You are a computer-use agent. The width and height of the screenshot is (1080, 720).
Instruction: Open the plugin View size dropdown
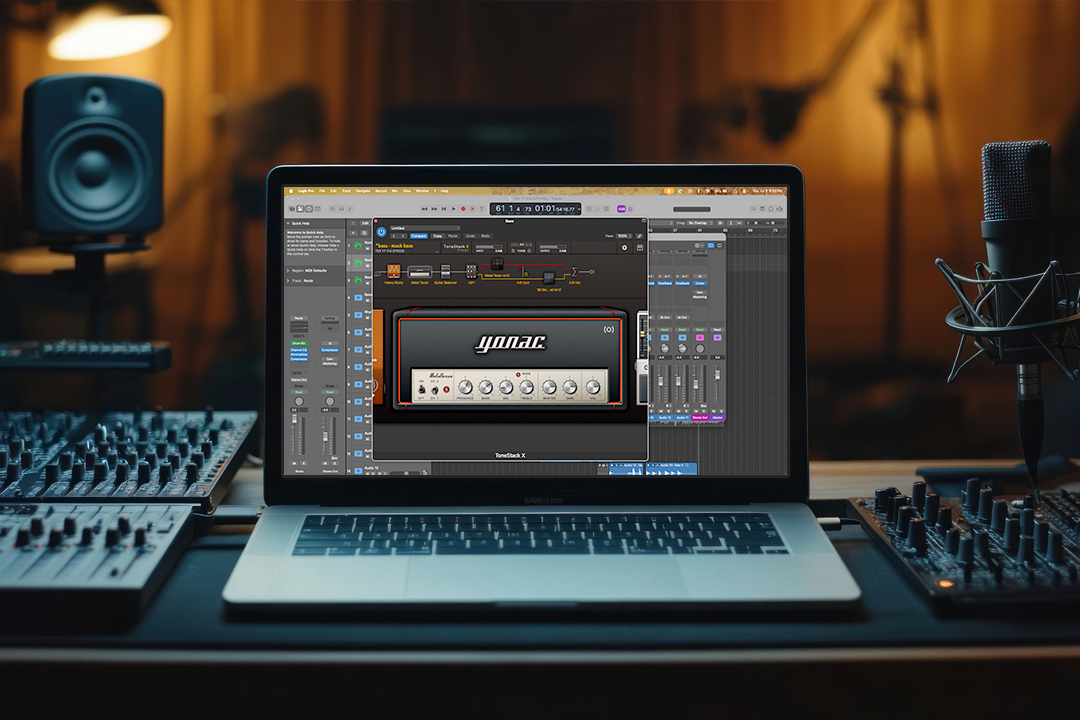tap(623, 236)
